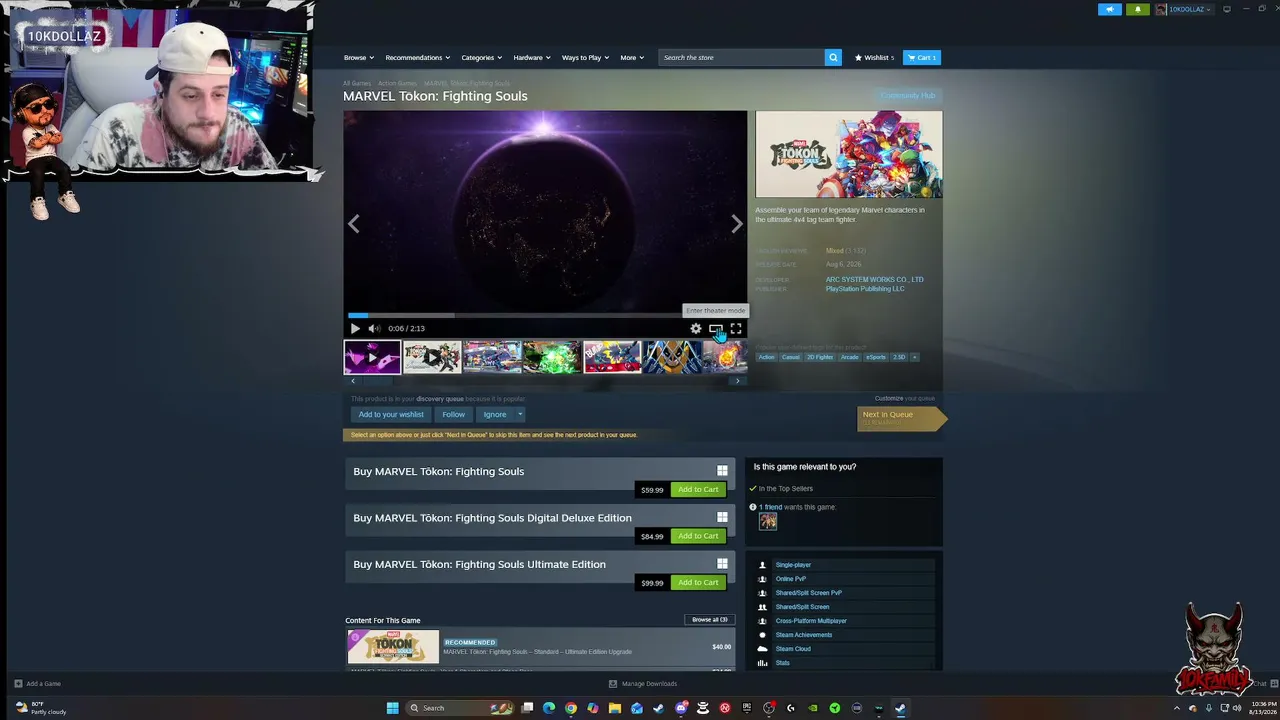Browse all 3 content items
This screenshot has width=1280, height=720.
[710, 620]
